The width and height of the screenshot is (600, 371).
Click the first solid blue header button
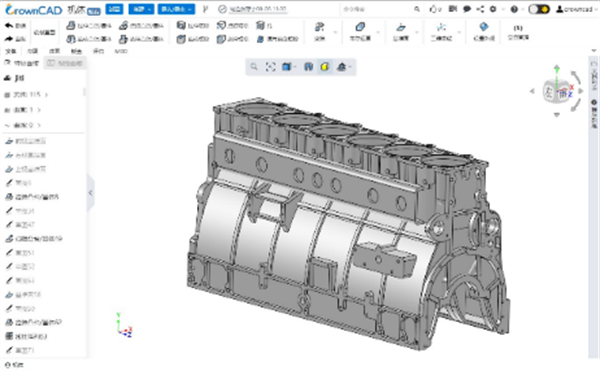(x=114, y=9)
